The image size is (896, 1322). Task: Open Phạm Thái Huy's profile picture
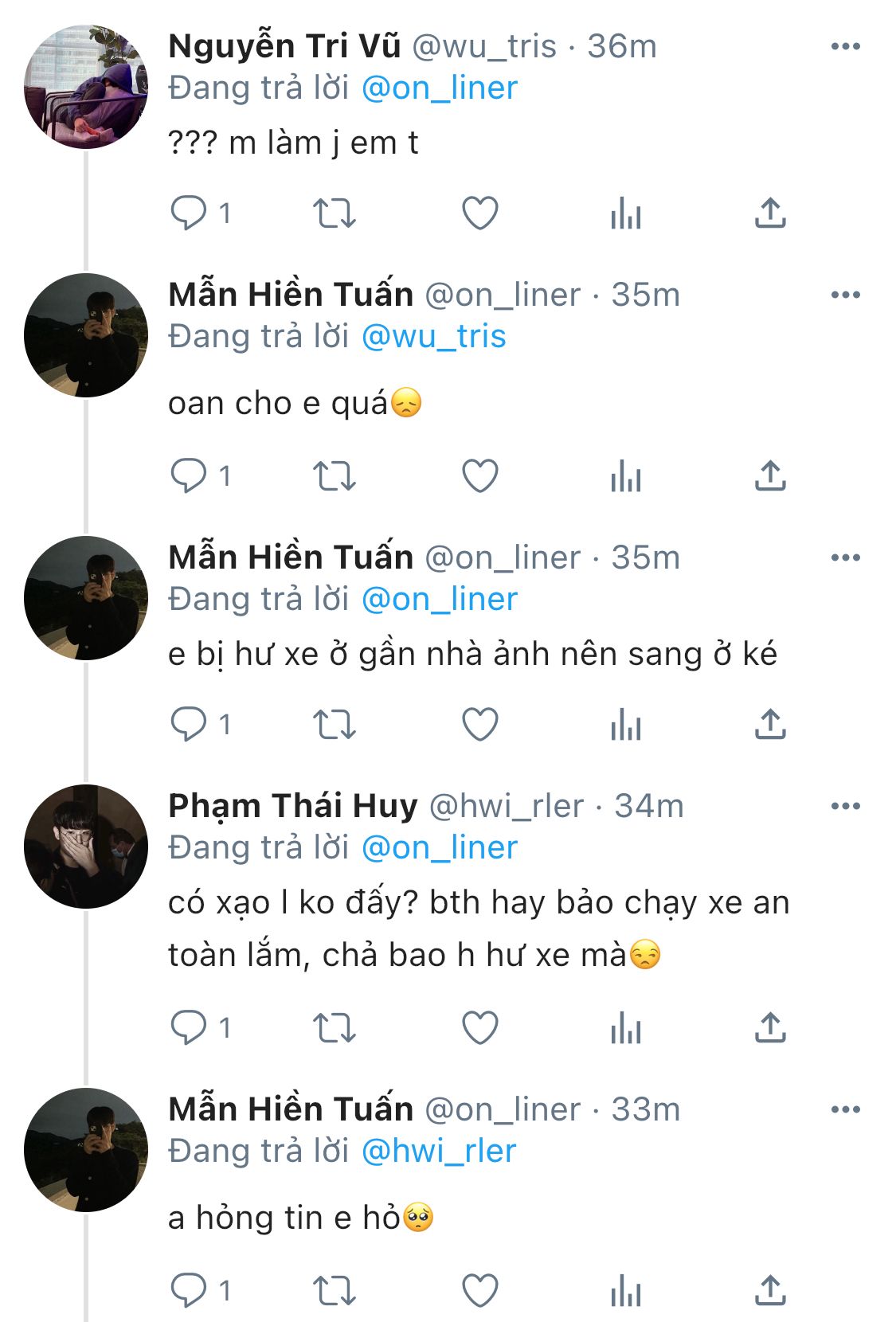tap(86, 847)
